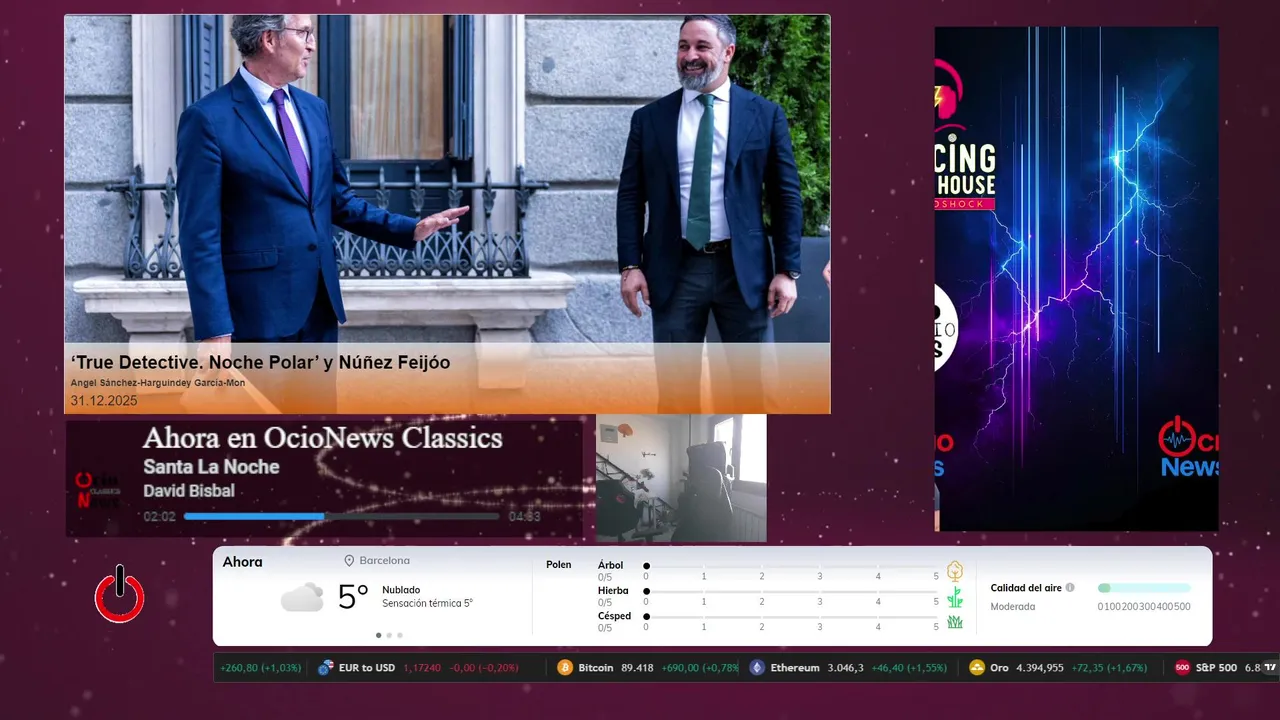Click the artist name 'David Bisbal'

pos(189,491)
